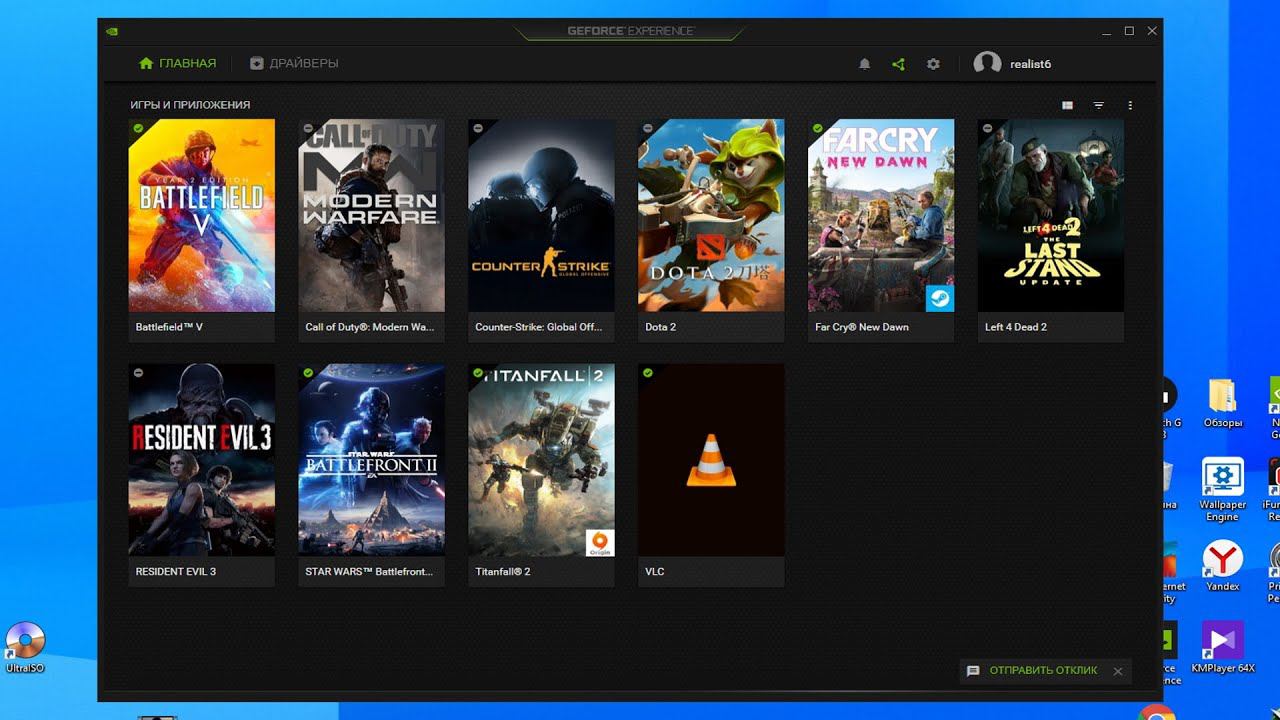Dismiss the ОТПРАВИТЬ ОТКЛИК feedback bar
Image resolution: width=1280 pixels, height=720 pixels.
click(x=1118, y=671)
